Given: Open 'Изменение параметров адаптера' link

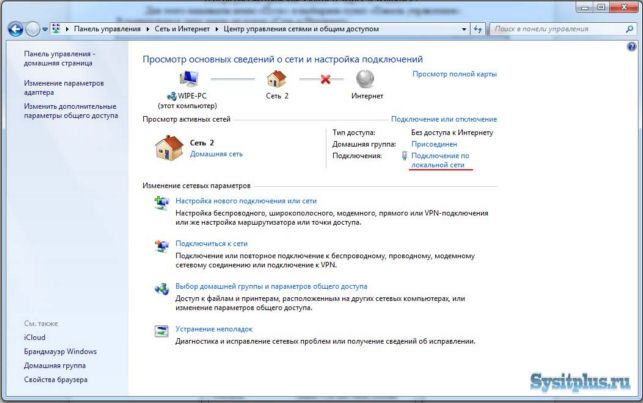Looking at the screenshot, I should tap(64, 88).
